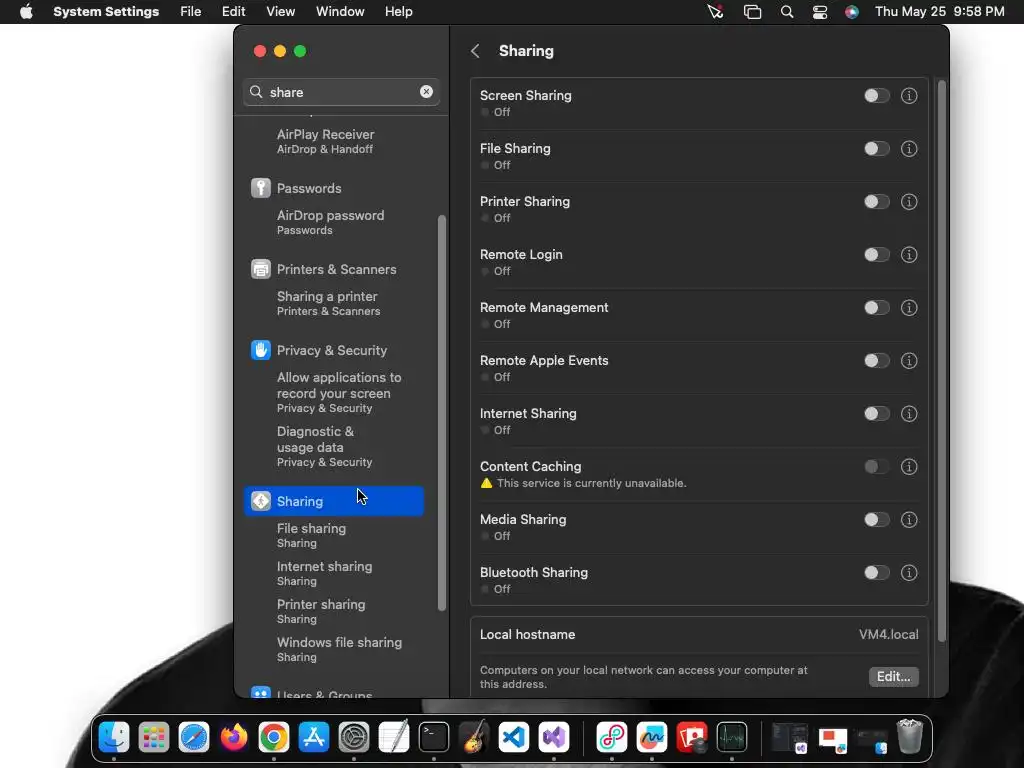Open info for Remote Apple Events
Viewport: 1024px width, 768px height.
click(x=908, y=360)
